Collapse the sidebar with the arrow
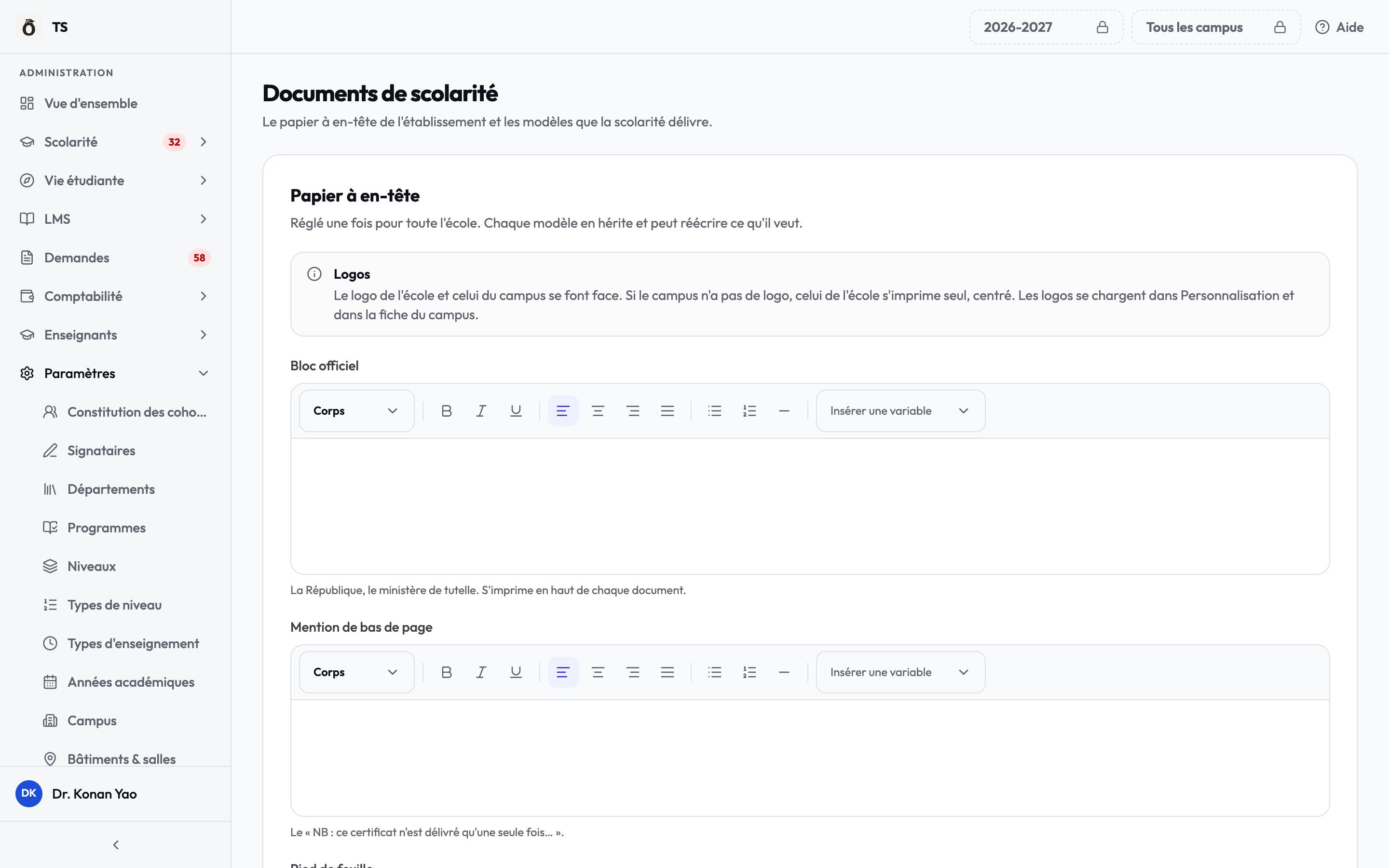The width and height of the screenshot is (1389, 868). (x=116, y=844)
